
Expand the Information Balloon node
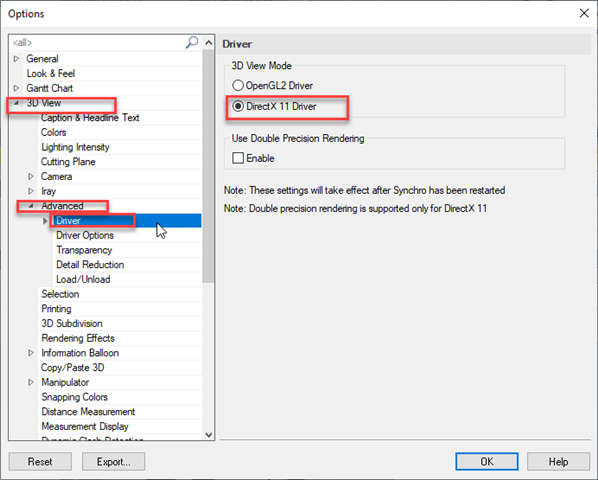pos(31,353)
